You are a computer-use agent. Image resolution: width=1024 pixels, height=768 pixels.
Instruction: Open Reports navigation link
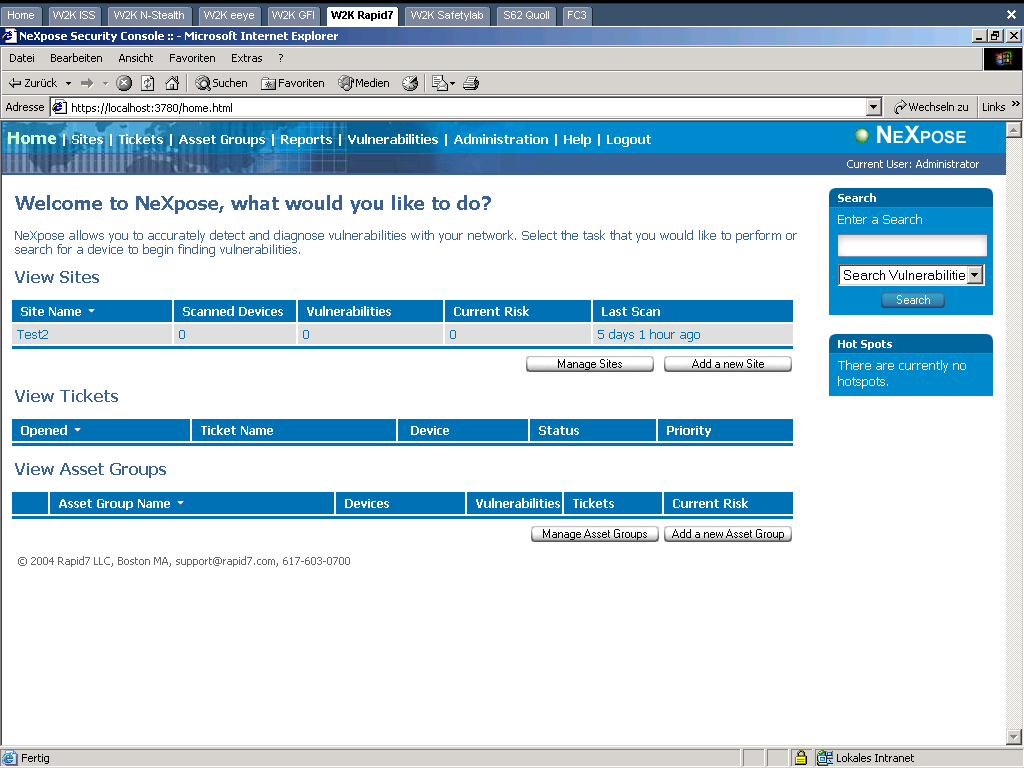click(306, 139)
